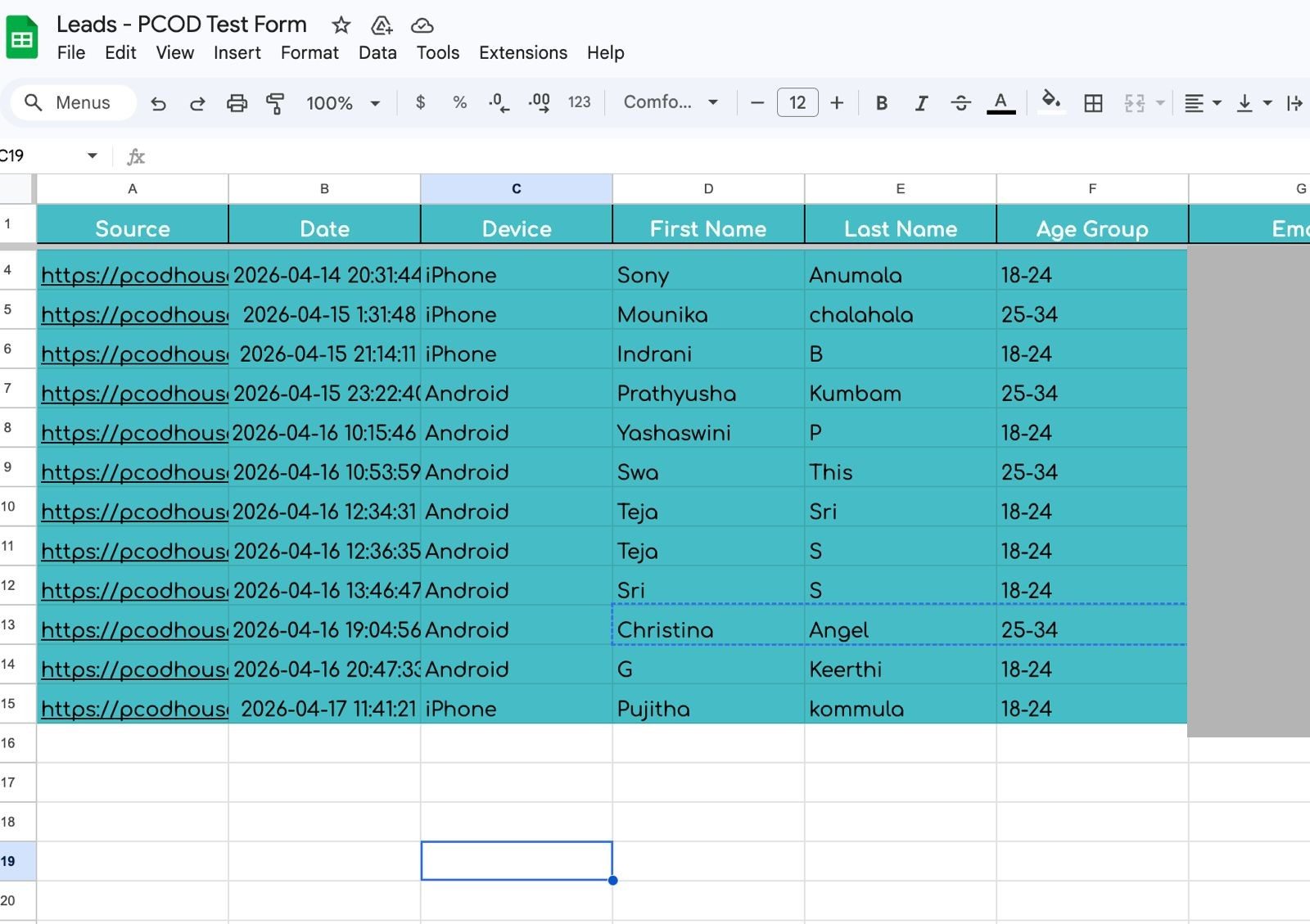Click the Device header cell
The height and width of the screenshot is (924, 1310).
coord(517,225)
